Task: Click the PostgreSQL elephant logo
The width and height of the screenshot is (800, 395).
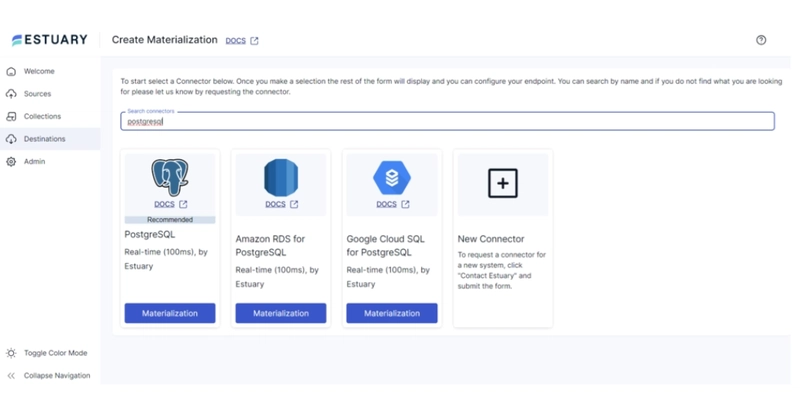Action: pyautogui.click(x=170, y=178)
